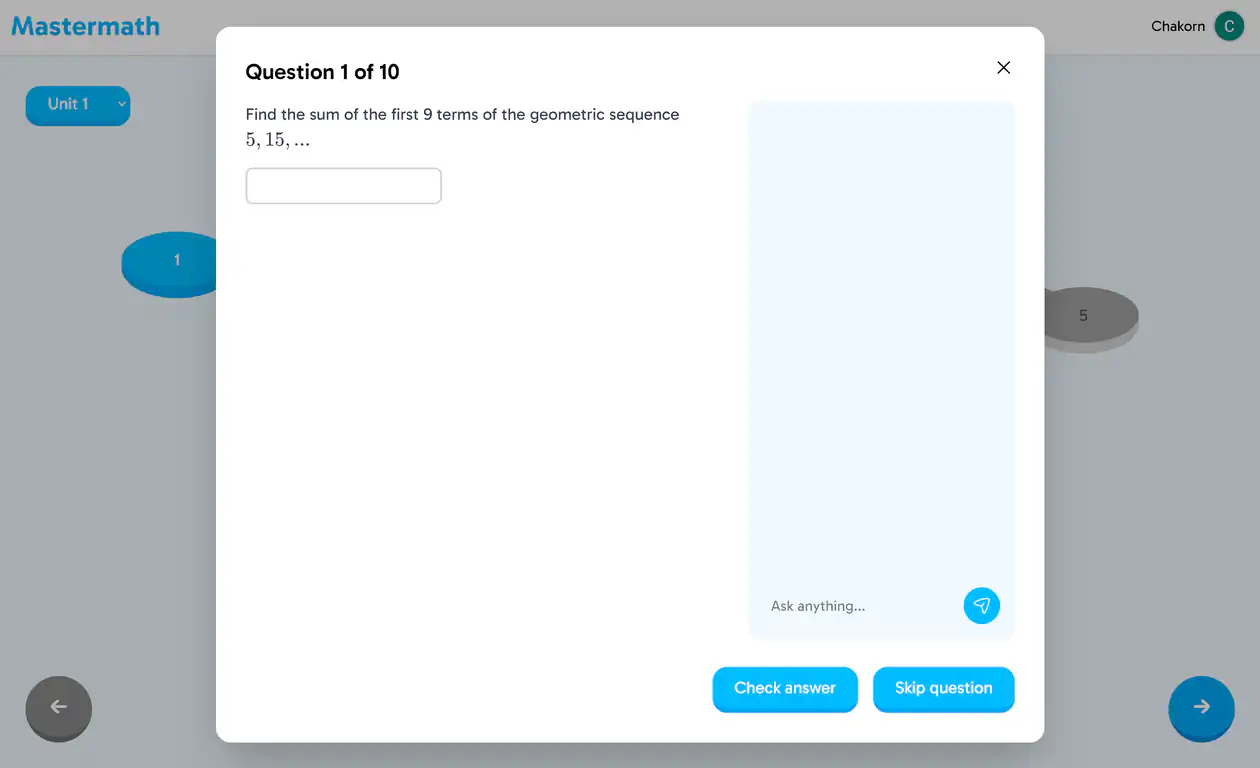Skip question using the Skip button
Screen dimensions: 1260x768
point(943,688)
